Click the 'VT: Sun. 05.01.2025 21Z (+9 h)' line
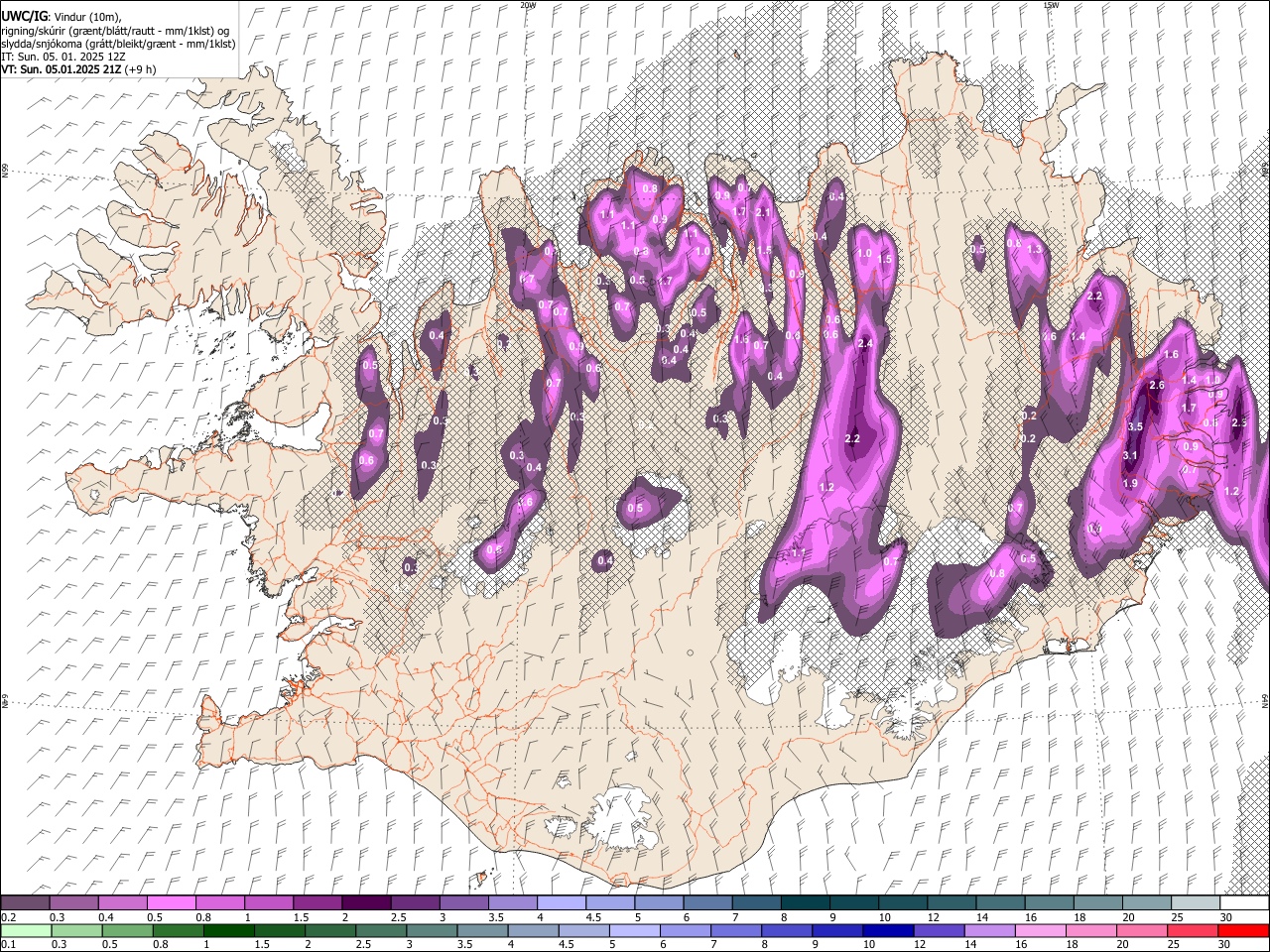Viewport: 1270px width, 952px height. point(78,69)
